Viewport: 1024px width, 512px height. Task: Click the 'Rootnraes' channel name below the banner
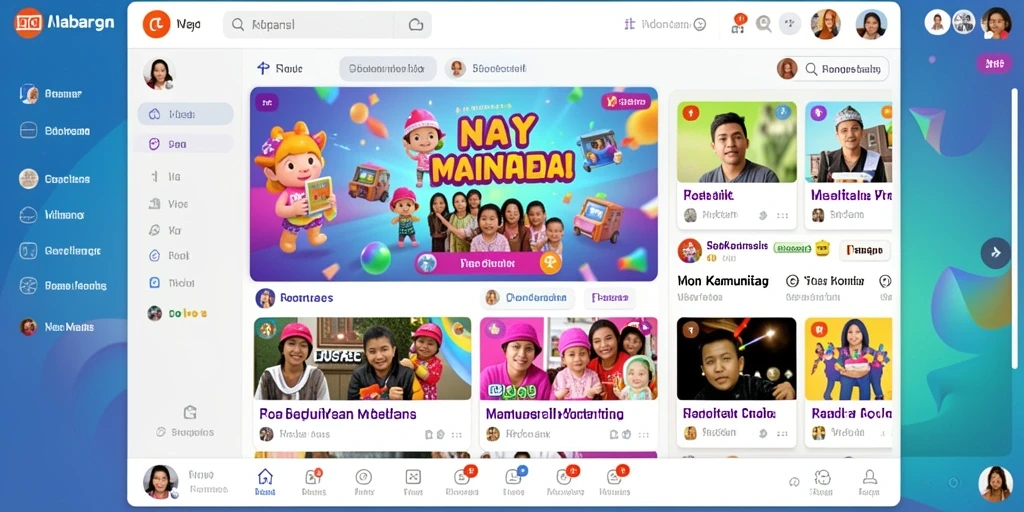[x=306, y=298]
